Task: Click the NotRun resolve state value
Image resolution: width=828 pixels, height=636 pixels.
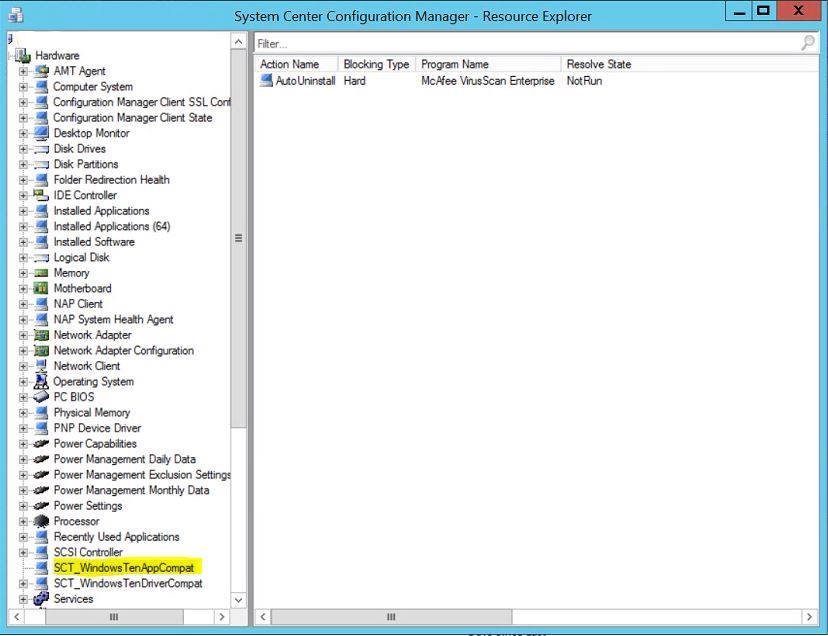Action: [585, 81]
